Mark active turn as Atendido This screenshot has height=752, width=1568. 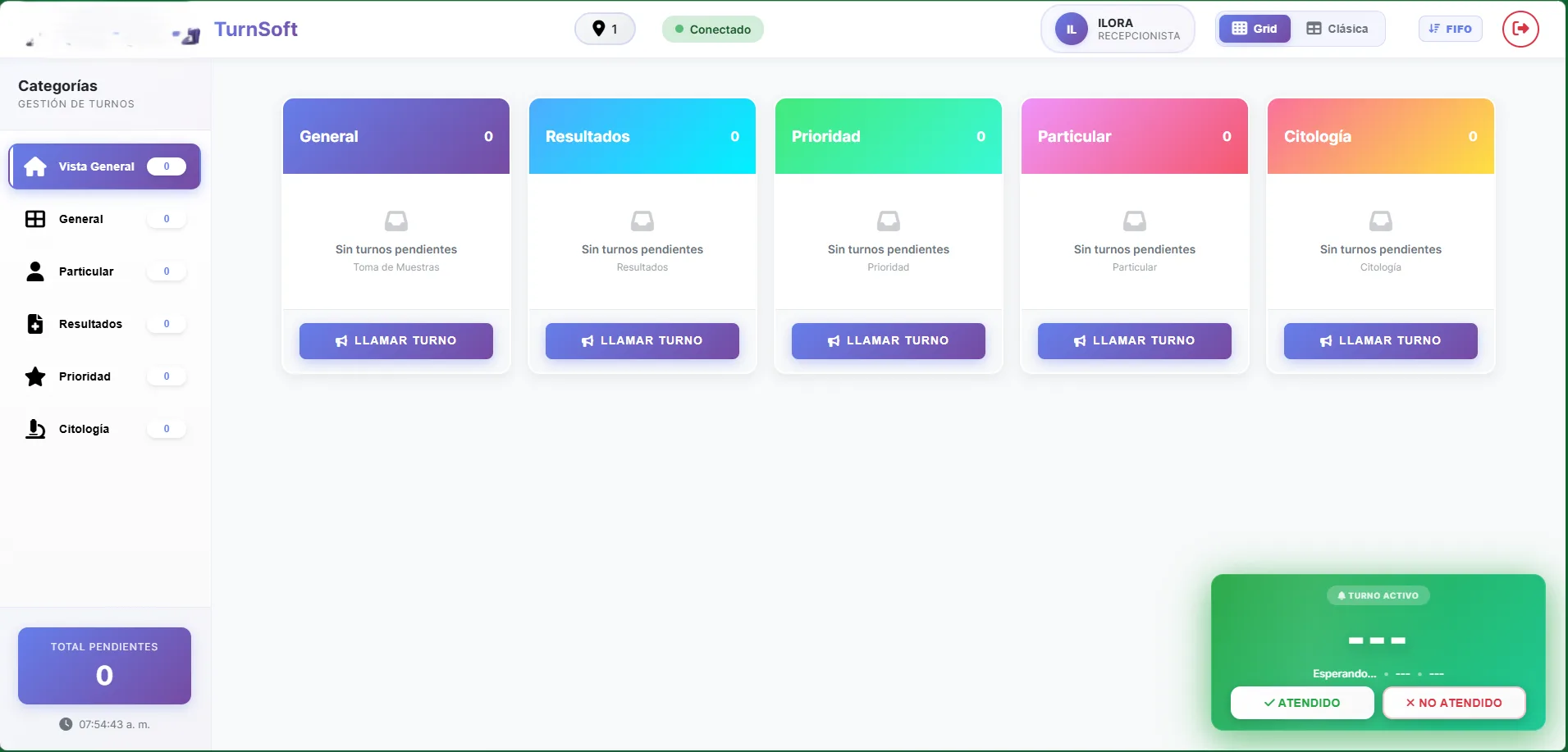pyautogui.click(x=1302, y=703)
